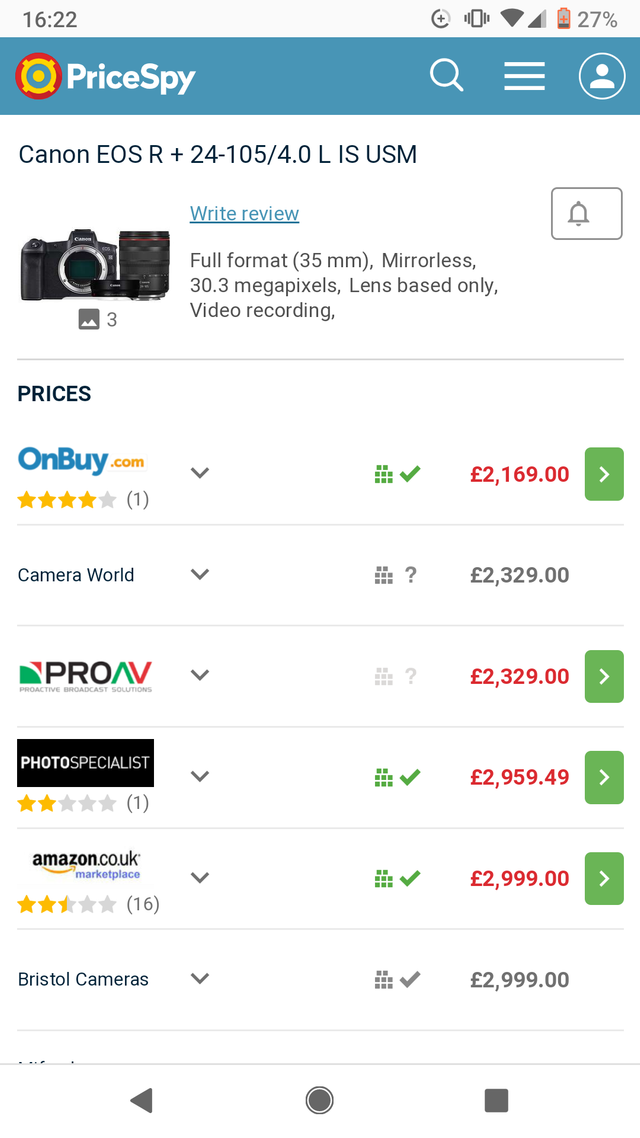Tap the Android home button
Screen dimensions: 640x1138
(320, 1100)
